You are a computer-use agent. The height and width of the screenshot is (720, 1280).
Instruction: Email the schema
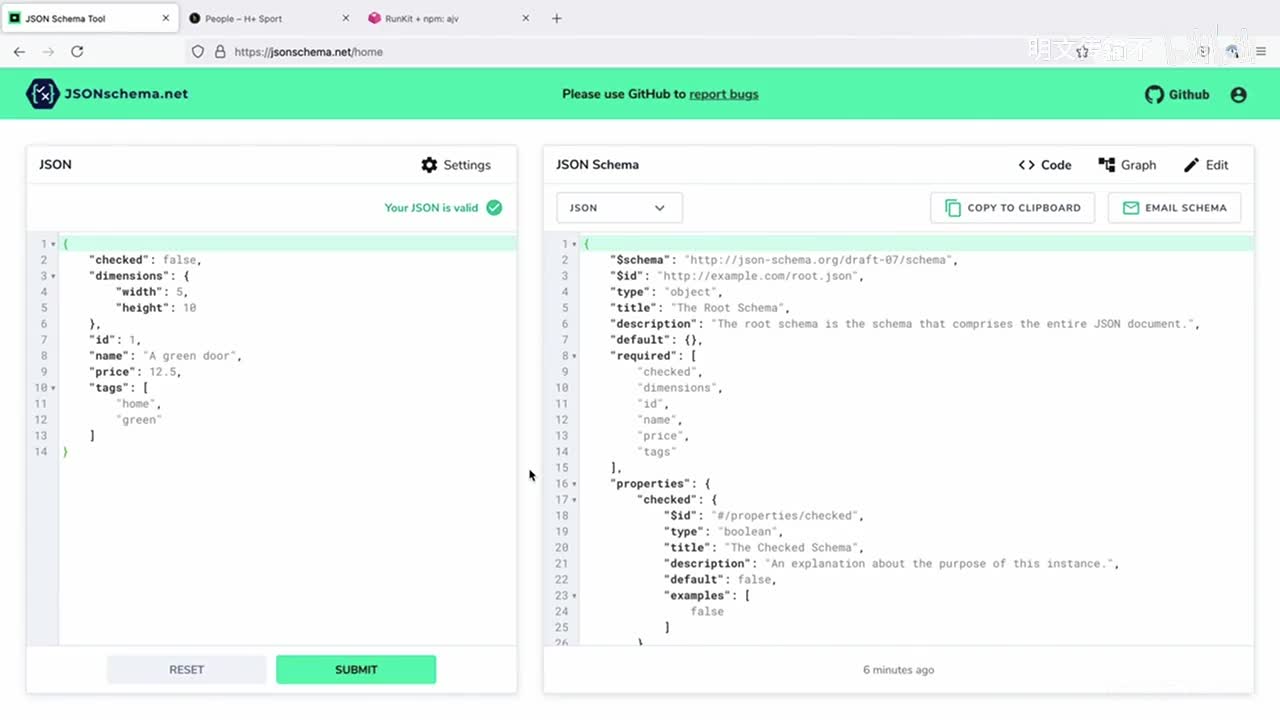pyautogui.click(x=1174, y=208)
